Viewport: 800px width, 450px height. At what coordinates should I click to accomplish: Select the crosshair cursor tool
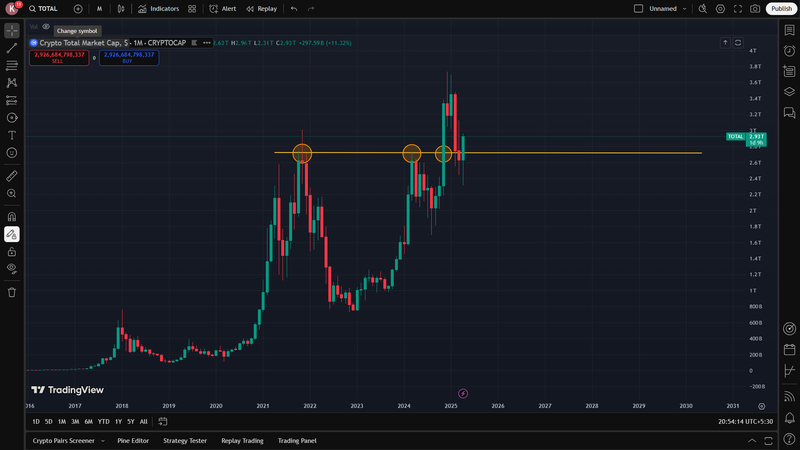[12, 31]
